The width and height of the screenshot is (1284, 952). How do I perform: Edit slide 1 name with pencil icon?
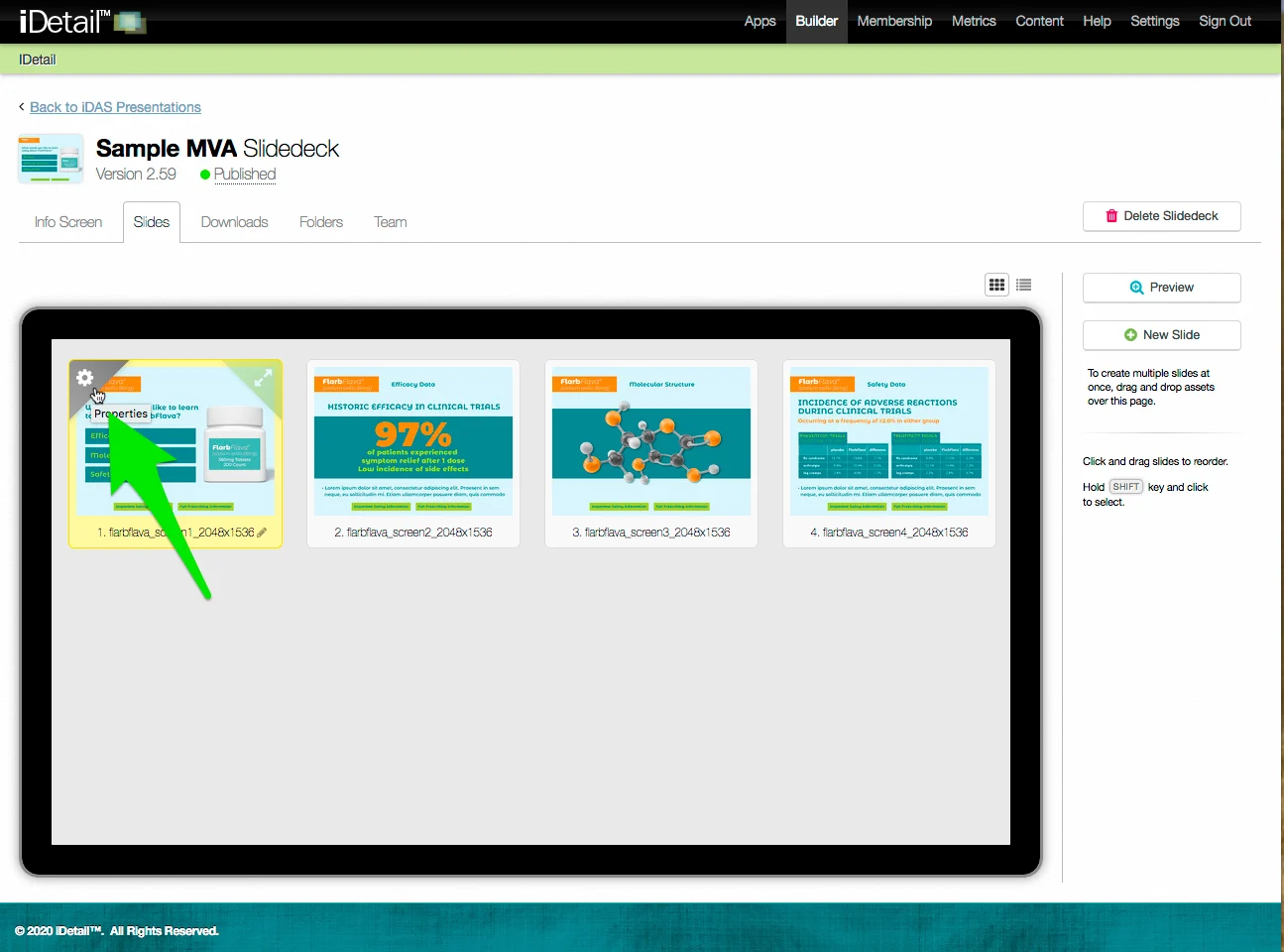tap(262, 533)
